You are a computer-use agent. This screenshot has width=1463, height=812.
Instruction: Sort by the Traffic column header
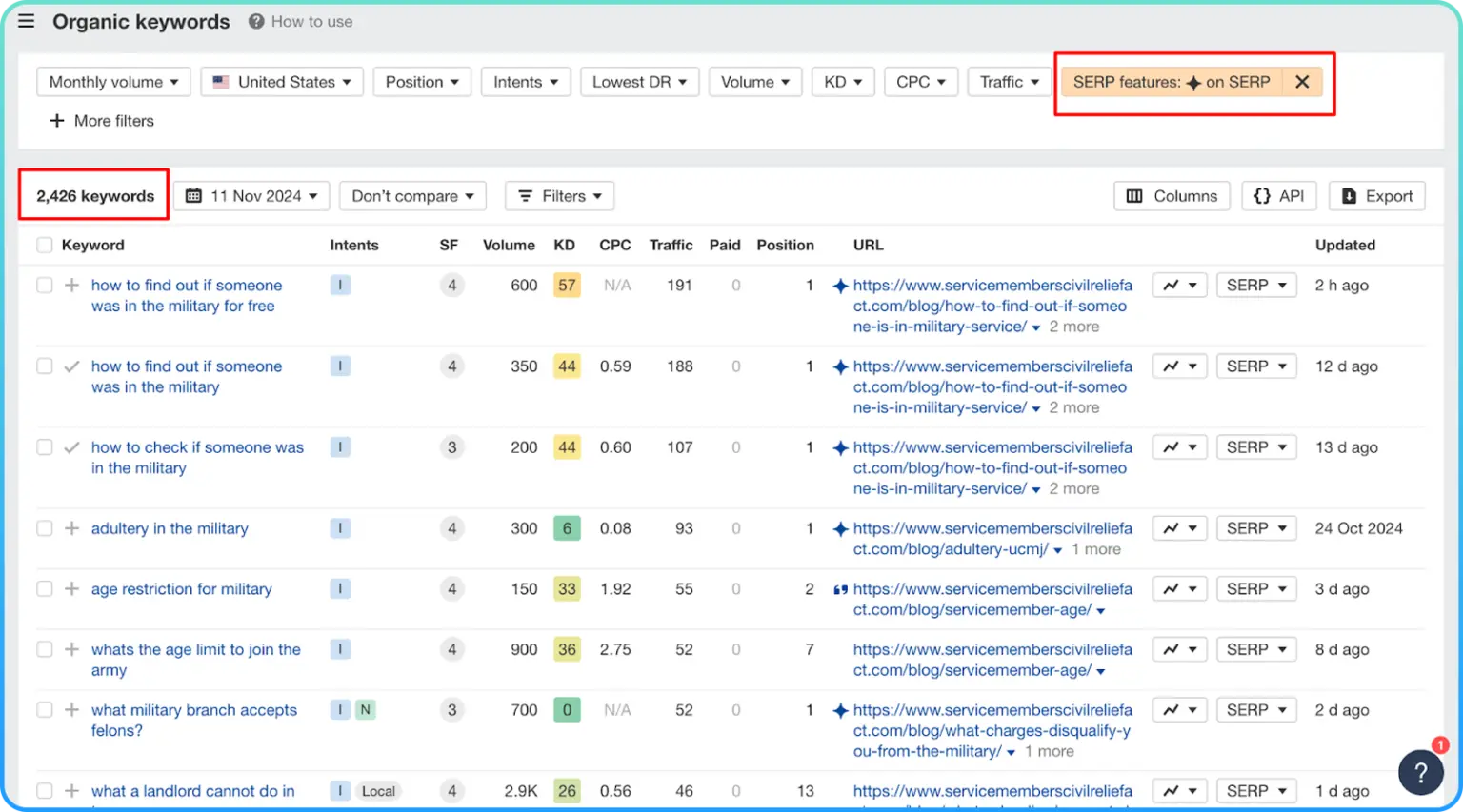pos(671,246)
